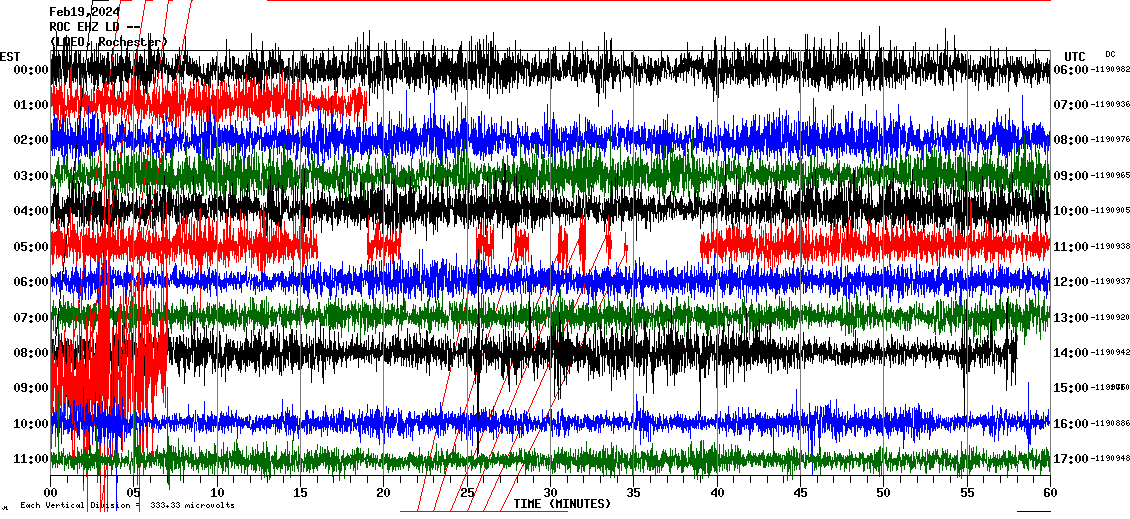
Task: Click the TIME (MINUTES) axis title
Action: 562,503
